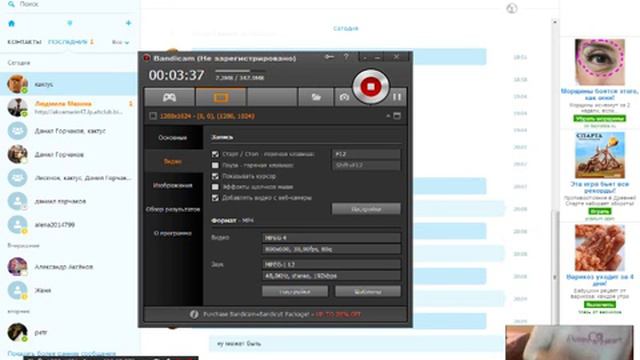Open the Видео tab in Bandicam
This screenshot has height=360, width=640.
[x=173, y=161]
